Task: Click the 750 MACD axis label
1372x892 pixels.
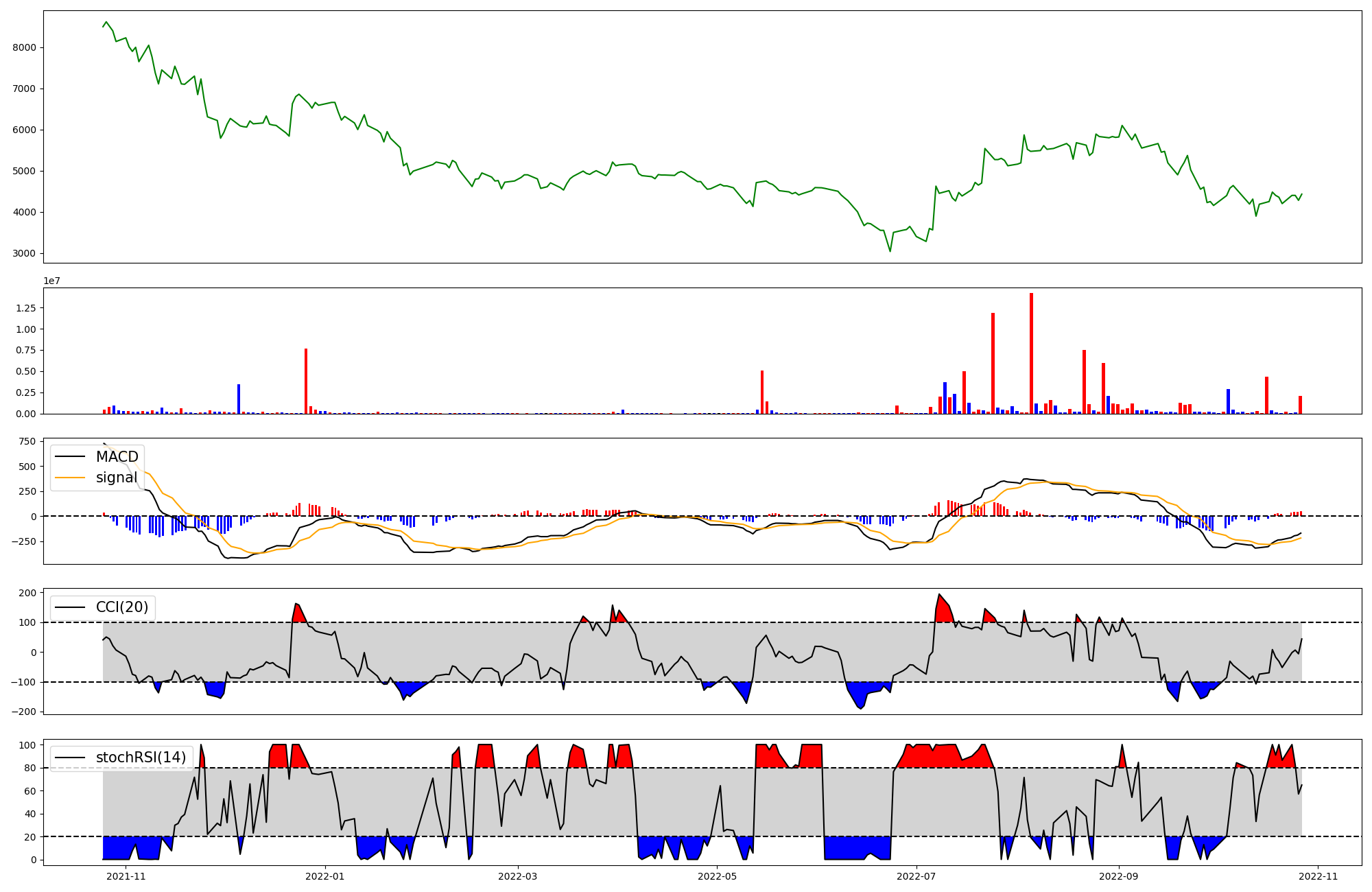Action: click(x=27, y=441)
